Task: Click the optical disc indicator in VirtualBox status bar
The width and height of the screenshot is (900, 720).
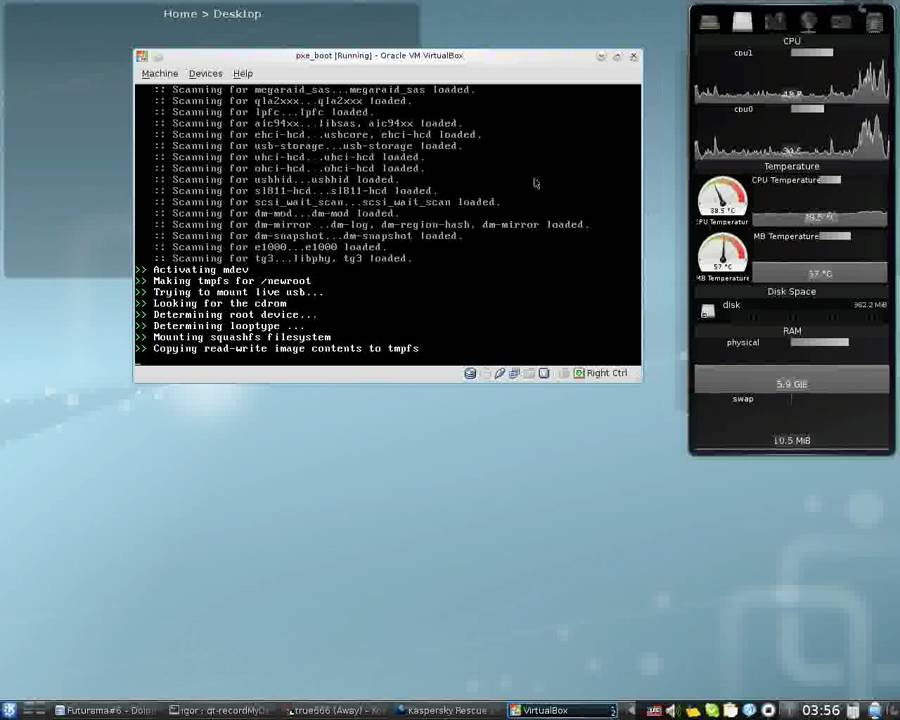Action: coord(486,374)
